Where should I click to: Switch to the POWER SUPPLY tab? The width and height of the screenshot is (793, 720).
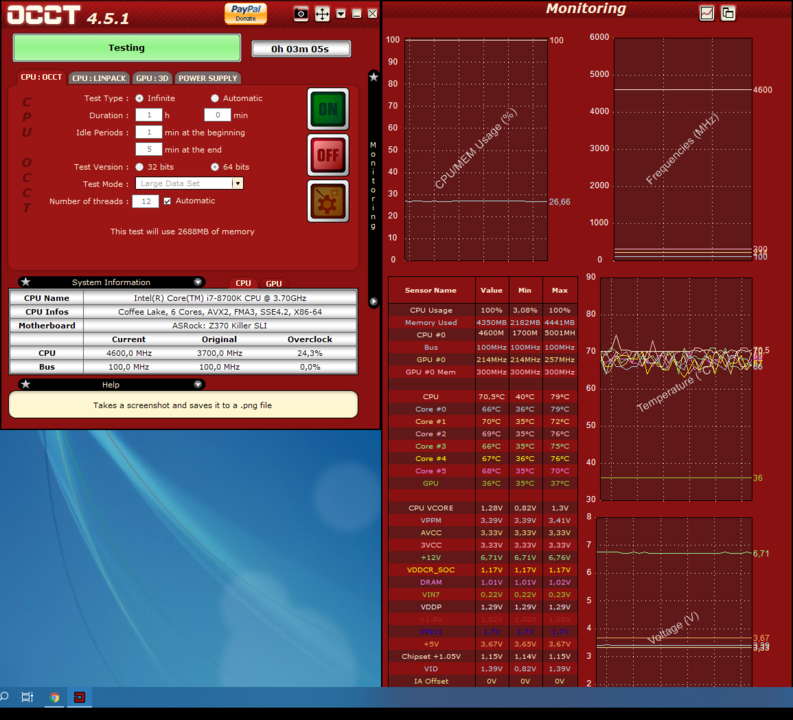pos(208,78)
